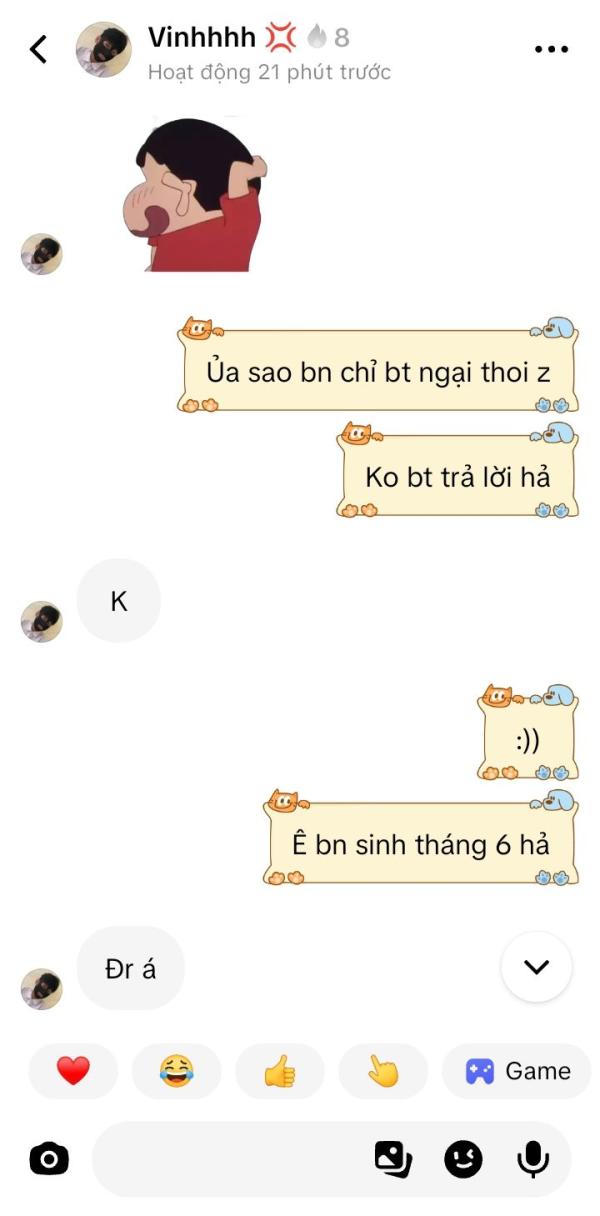
Task: Select the "Ê bn sinh tháng 6 hả" message
Action: (x=421, y=844)
